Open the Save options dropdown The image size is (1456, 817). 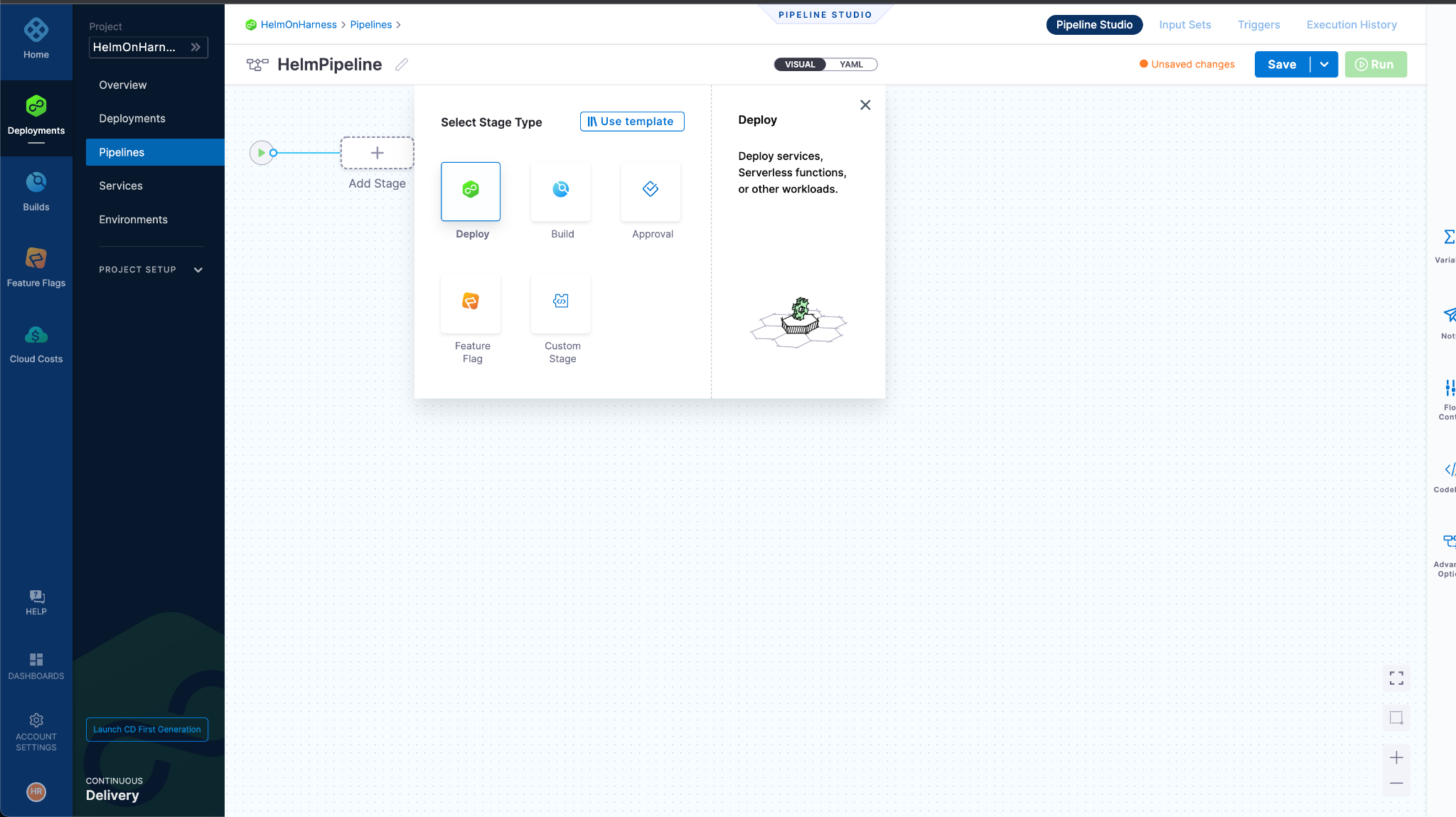click(x=1324, y=64)
